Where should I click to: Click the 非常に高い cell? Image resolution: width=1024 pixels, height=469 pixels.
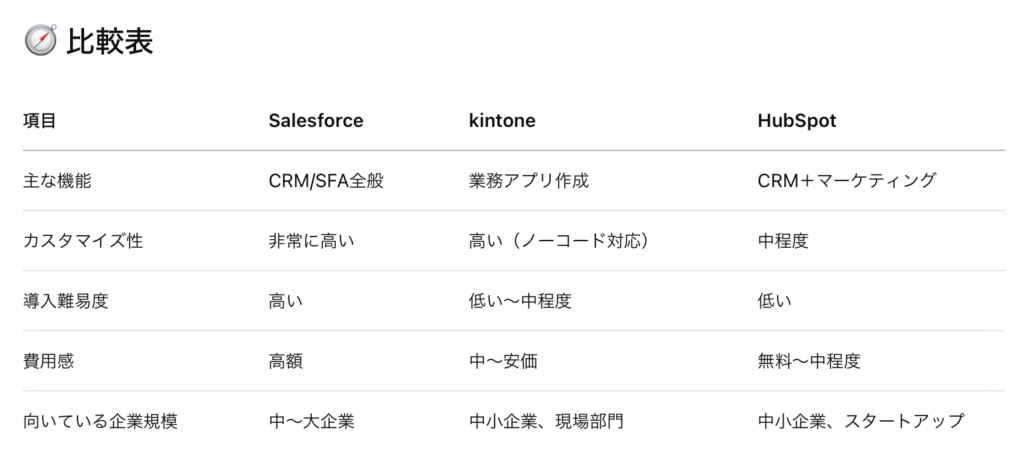click(x=312, y=241)
